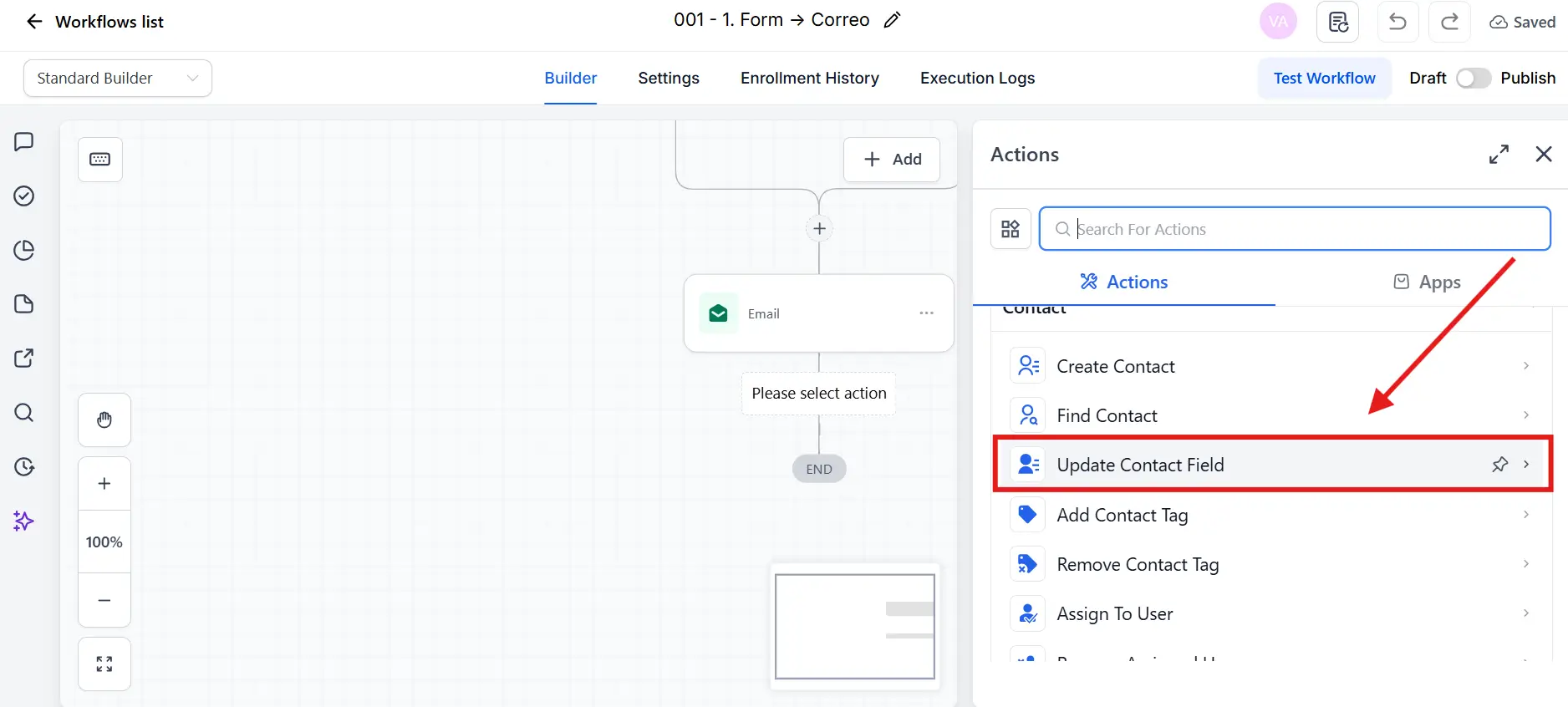Select the Find Contact action
Image resolution: width=1568 pixels, height=707 pixels.
pyautogui.click(x=1272, y=415)
